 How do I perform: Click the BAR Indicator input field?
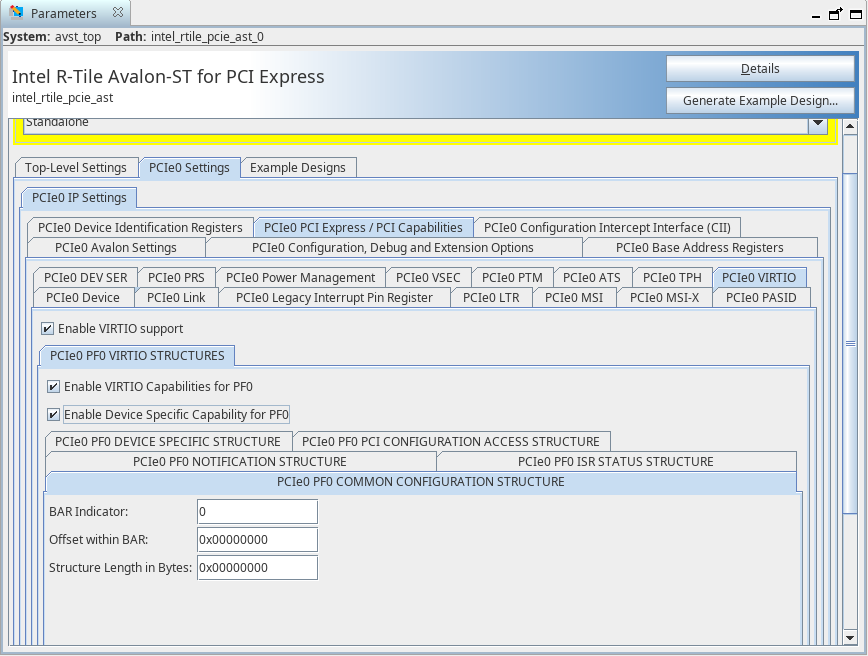point(257,512)
